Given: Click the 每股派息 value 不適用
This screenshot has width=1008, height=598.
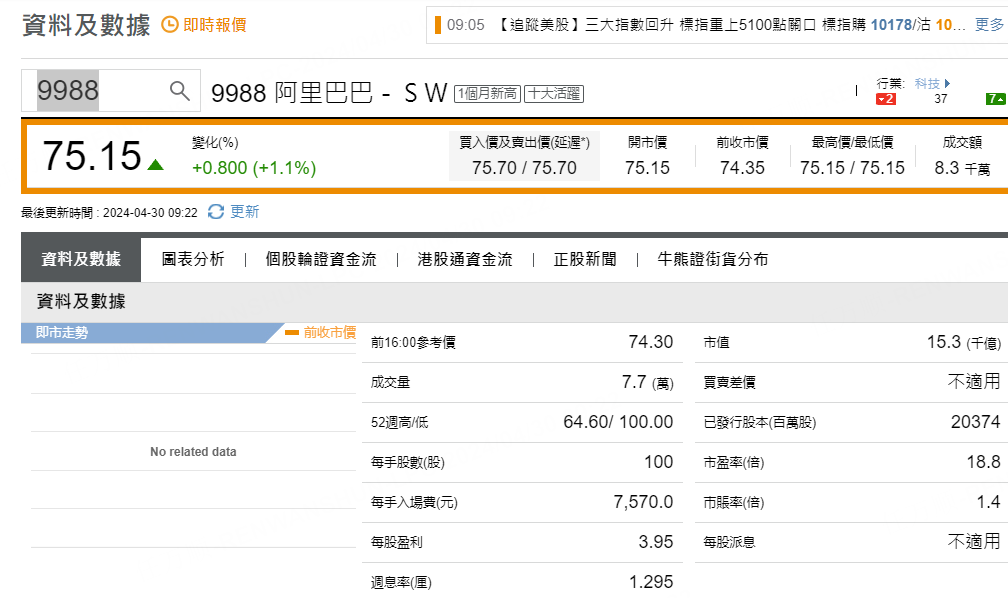Looking at the screenshot, I should coord(975,541).
